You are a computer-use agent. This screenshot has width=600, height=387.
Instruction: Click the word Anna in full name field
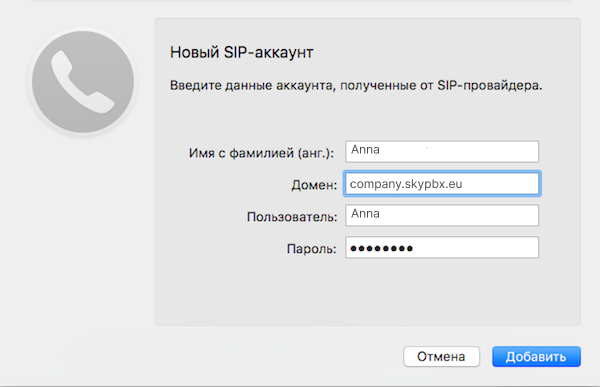coord(365,150)
